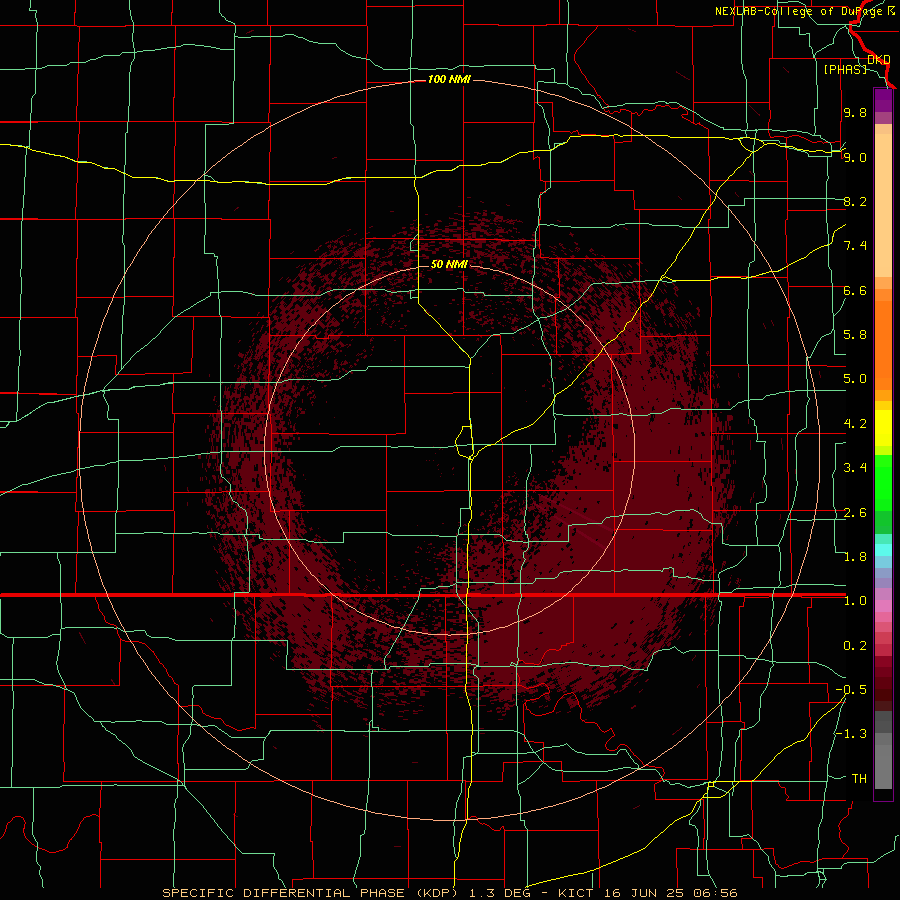This screenshot has height=900, width=900.
Task: Click the 6.6 value on color scale
Action: point(855,290)
